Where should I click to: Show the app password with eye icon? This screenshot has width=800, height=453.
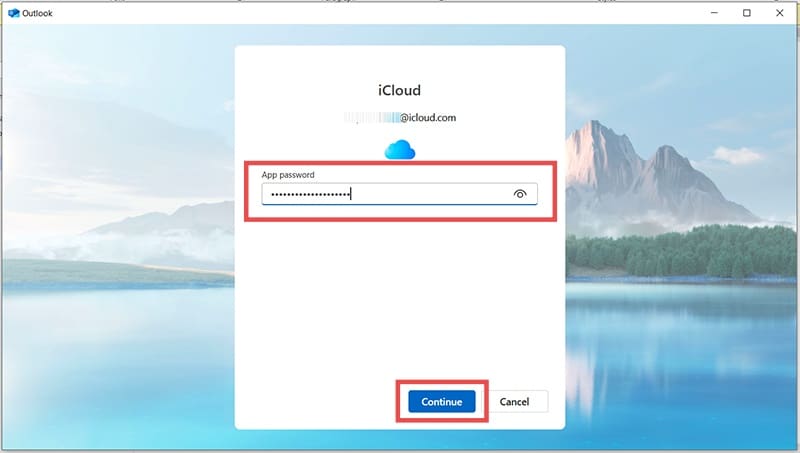coord(520,194)
